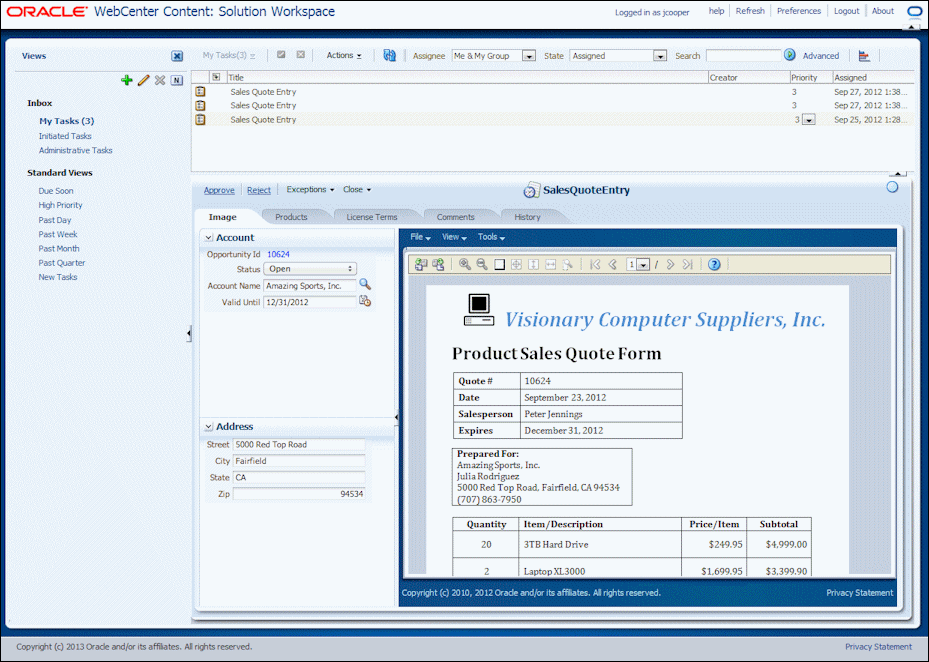The height and width of the screenshot is (662, 929).
Task: Select the Past Week standard view
Action: [x=58, y=234]
